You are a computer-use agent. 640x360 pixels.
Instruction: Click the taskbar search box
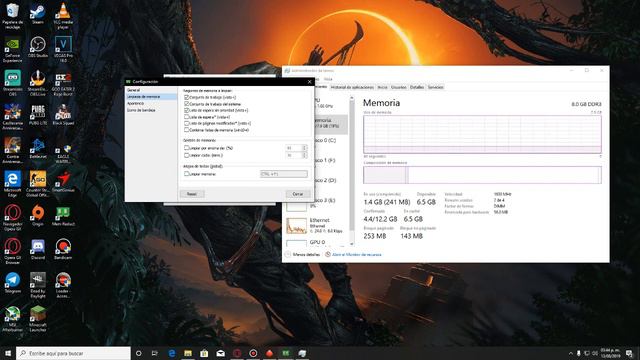[73, 353]
